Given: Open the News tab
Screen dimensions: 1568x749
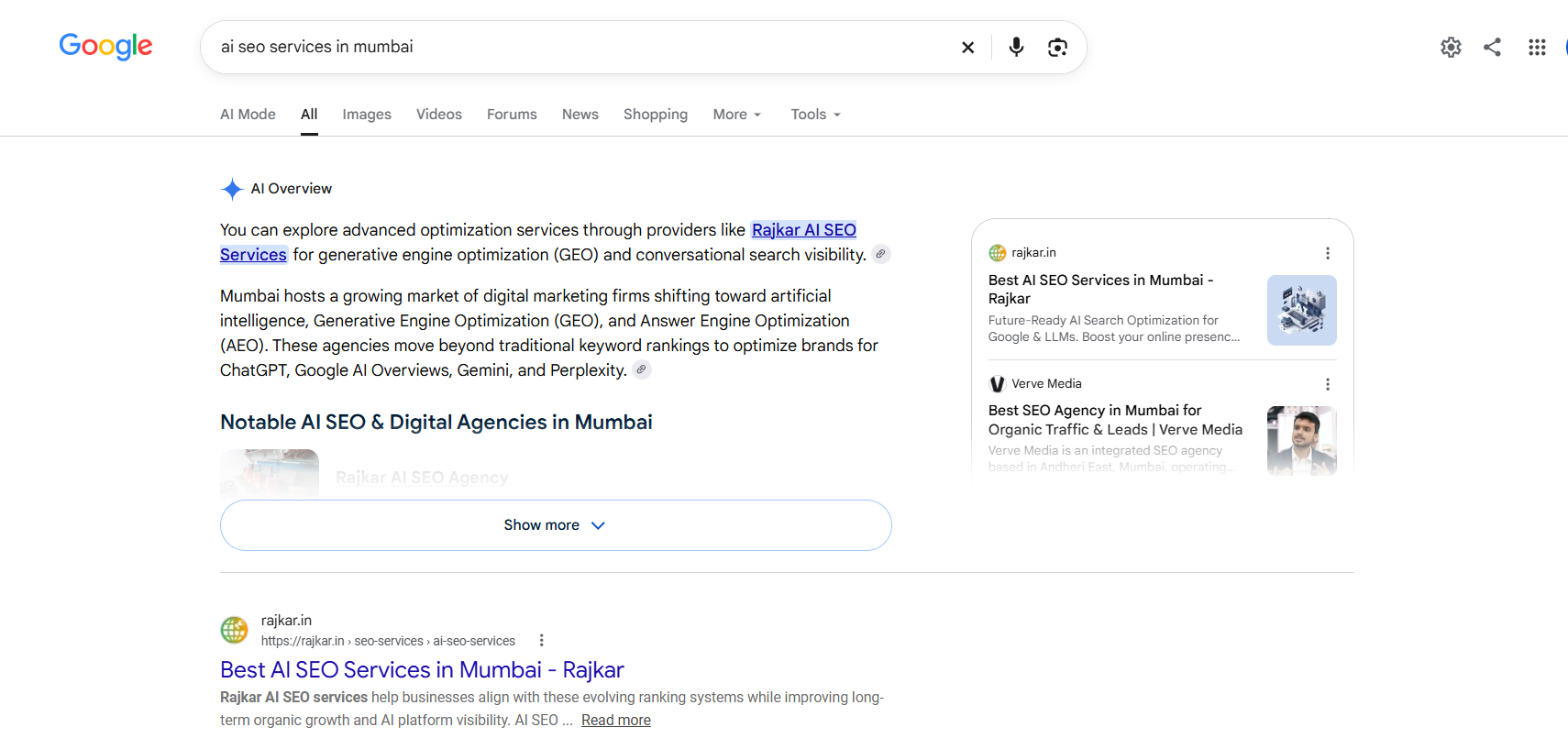Looking at the screenshot, I should coord(580,115).
